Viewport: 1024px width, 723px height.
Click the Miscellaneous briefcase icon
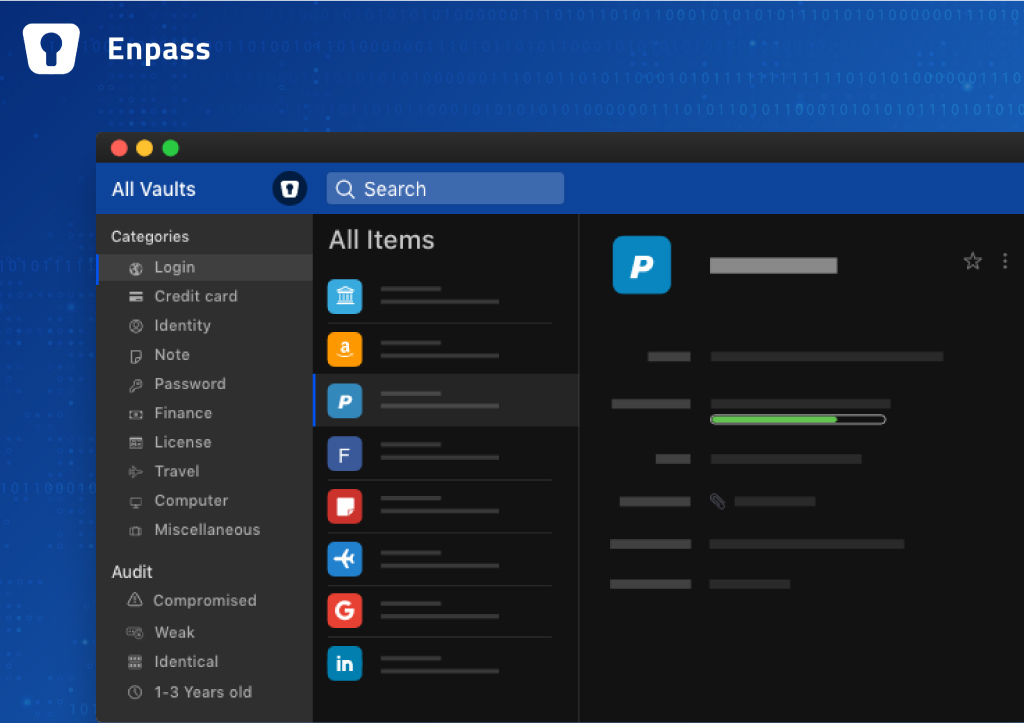coord(136,531)
